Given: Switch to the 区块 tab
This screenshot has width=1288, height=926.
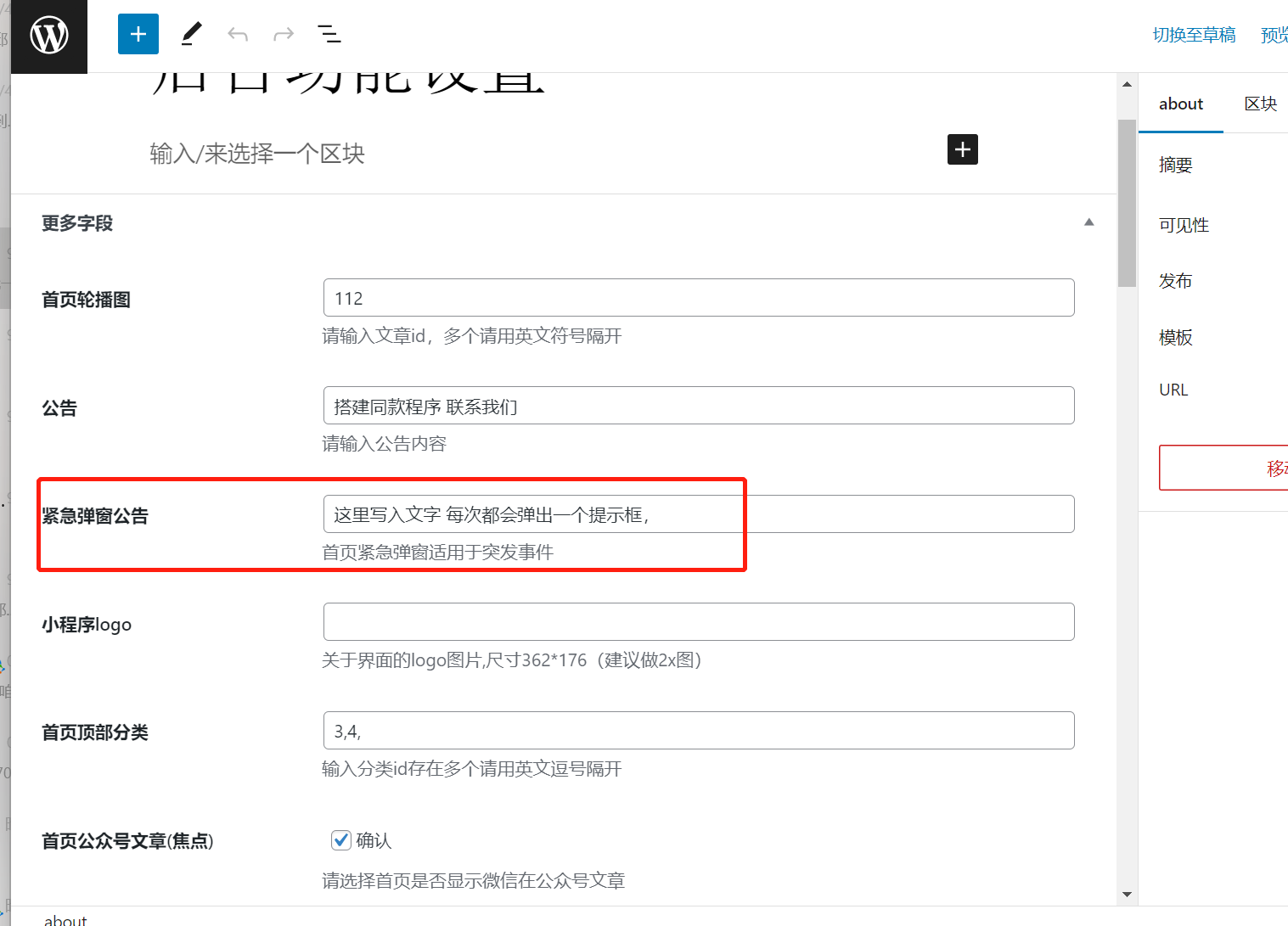Looking at the screenshot, I should point(1260,104).
